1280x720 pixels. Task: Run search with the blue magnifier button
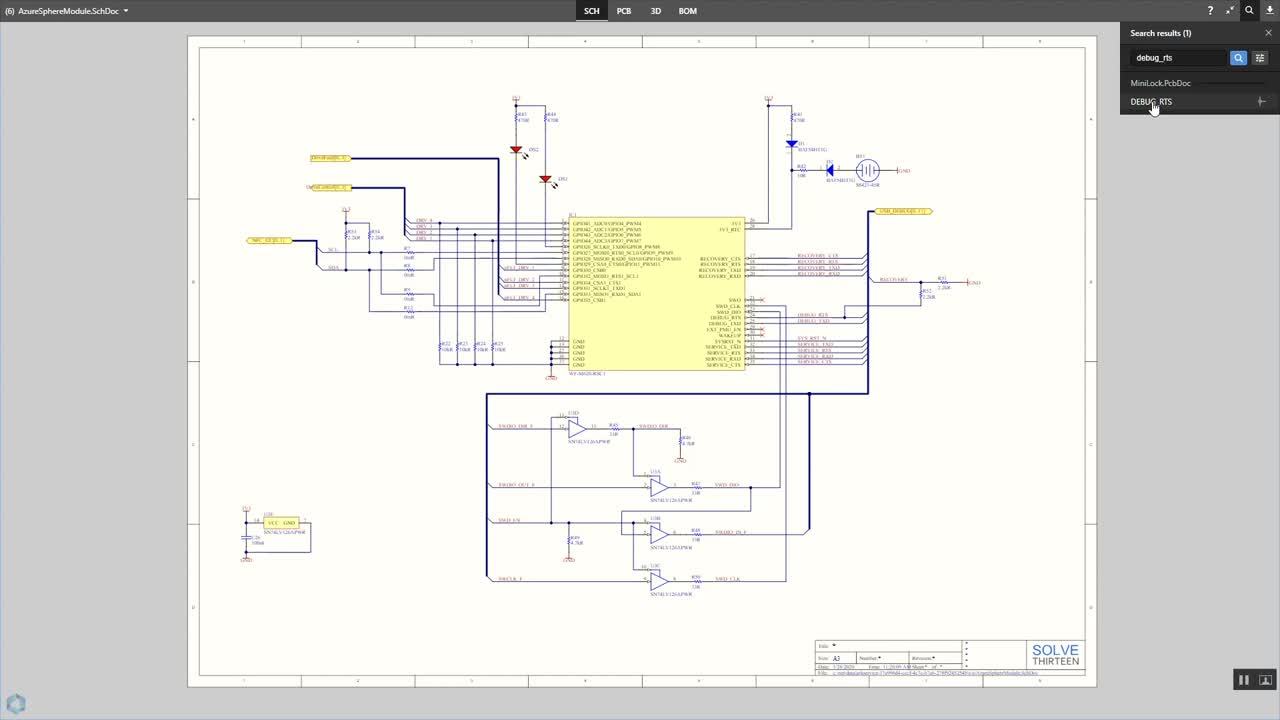(1238, 58)
